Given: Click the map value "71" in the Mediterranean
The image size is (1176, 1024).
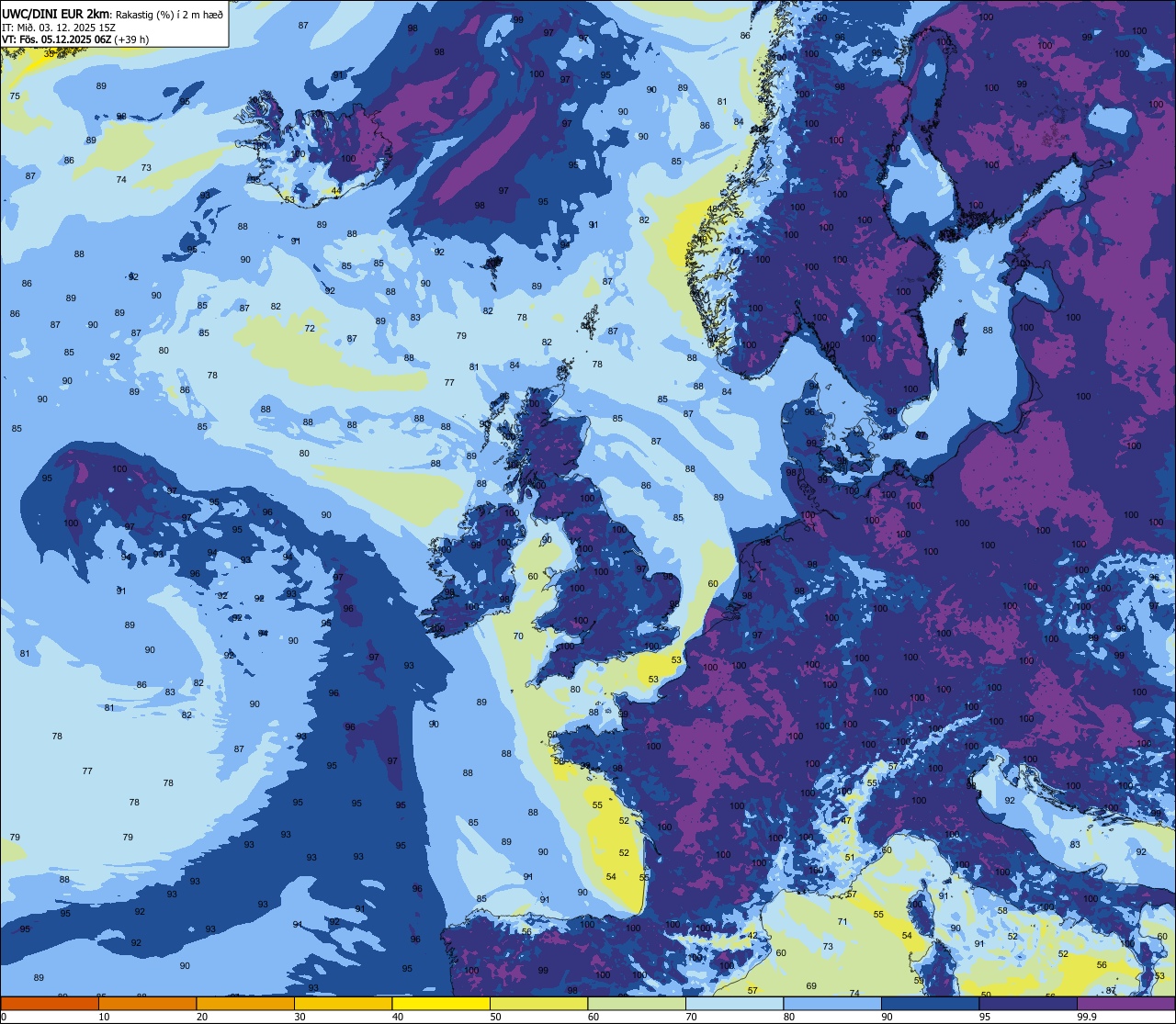Looking at the screenshot, I should [842, 921].
